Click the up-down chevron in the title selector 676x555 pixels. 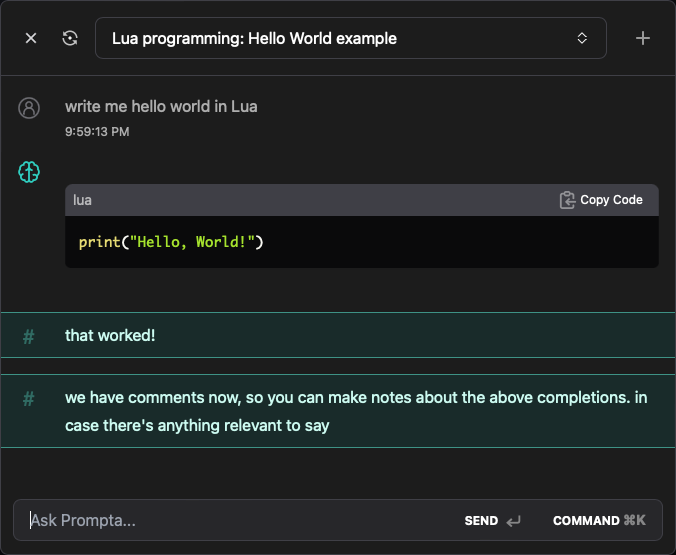click(582, 38)
